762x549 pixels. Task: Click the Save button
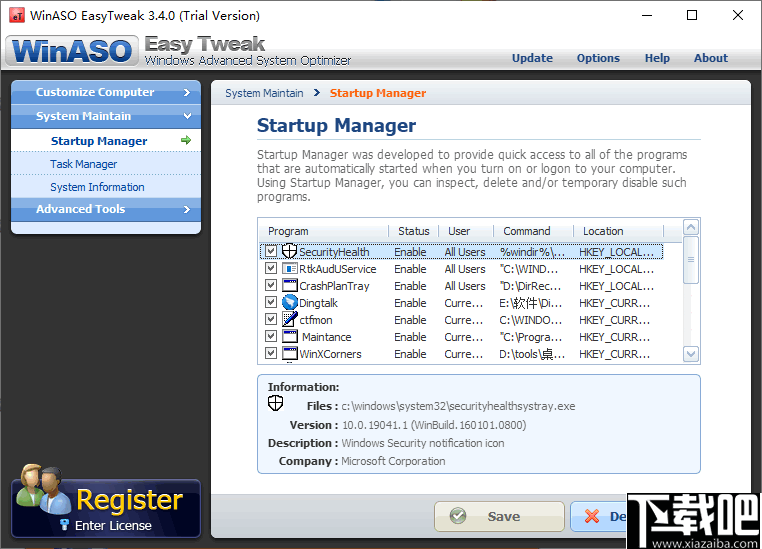499,516
